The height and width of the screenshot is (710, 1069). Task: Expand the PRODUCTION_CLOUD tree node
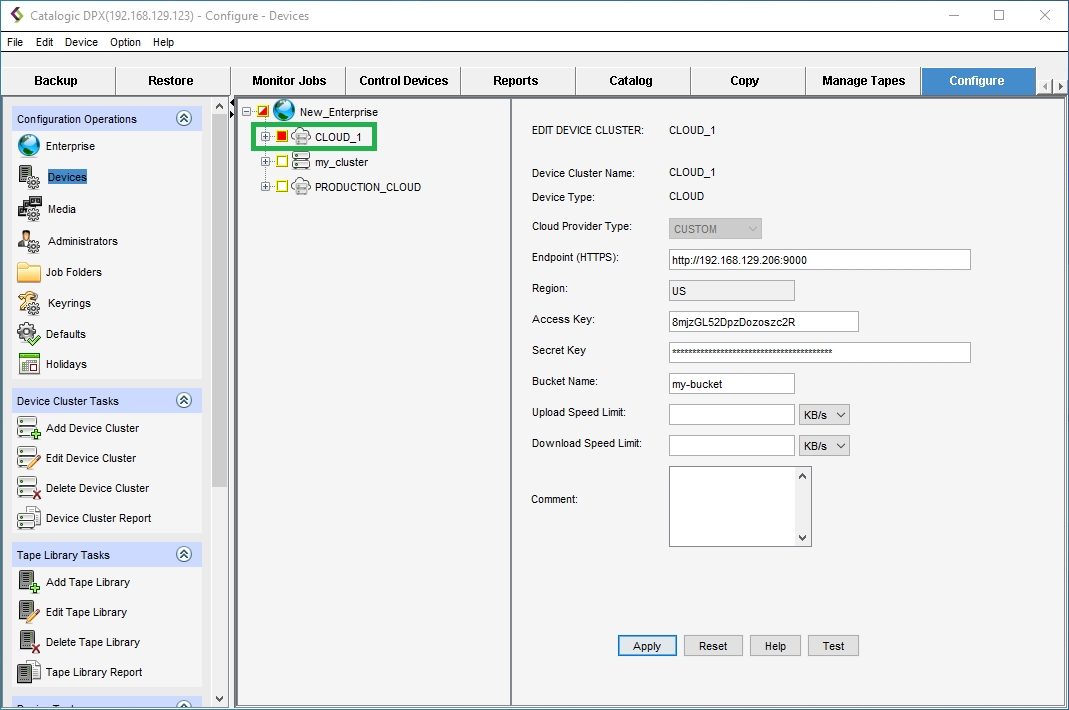[266, 187]
